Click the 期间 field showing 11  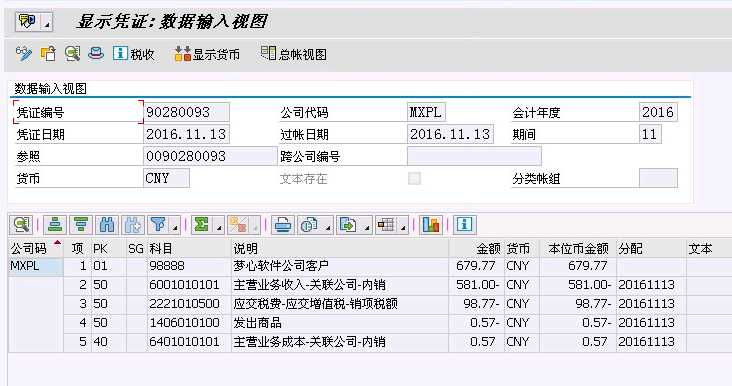(x=650, y=134)
